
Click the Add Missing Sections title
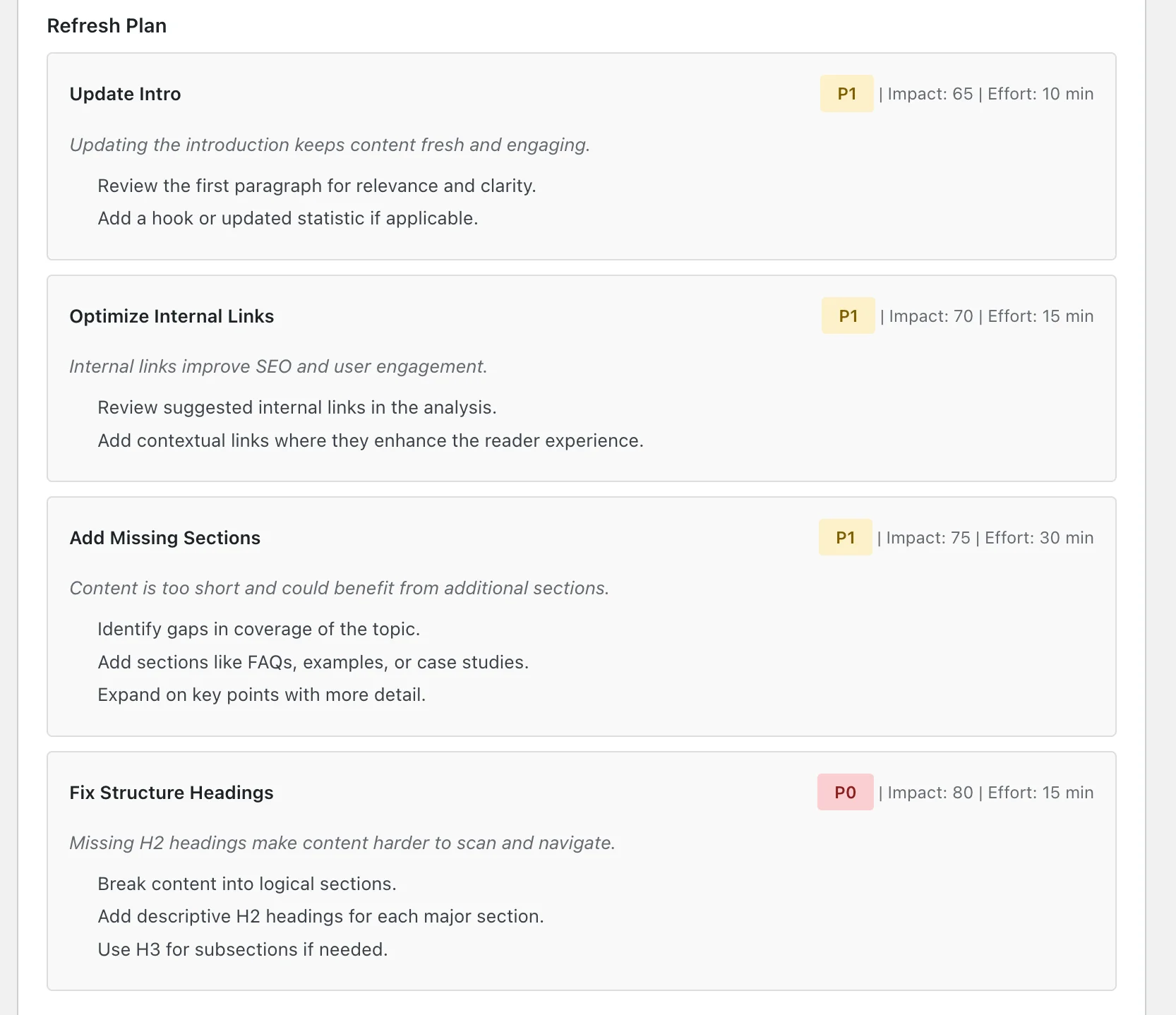164,538
